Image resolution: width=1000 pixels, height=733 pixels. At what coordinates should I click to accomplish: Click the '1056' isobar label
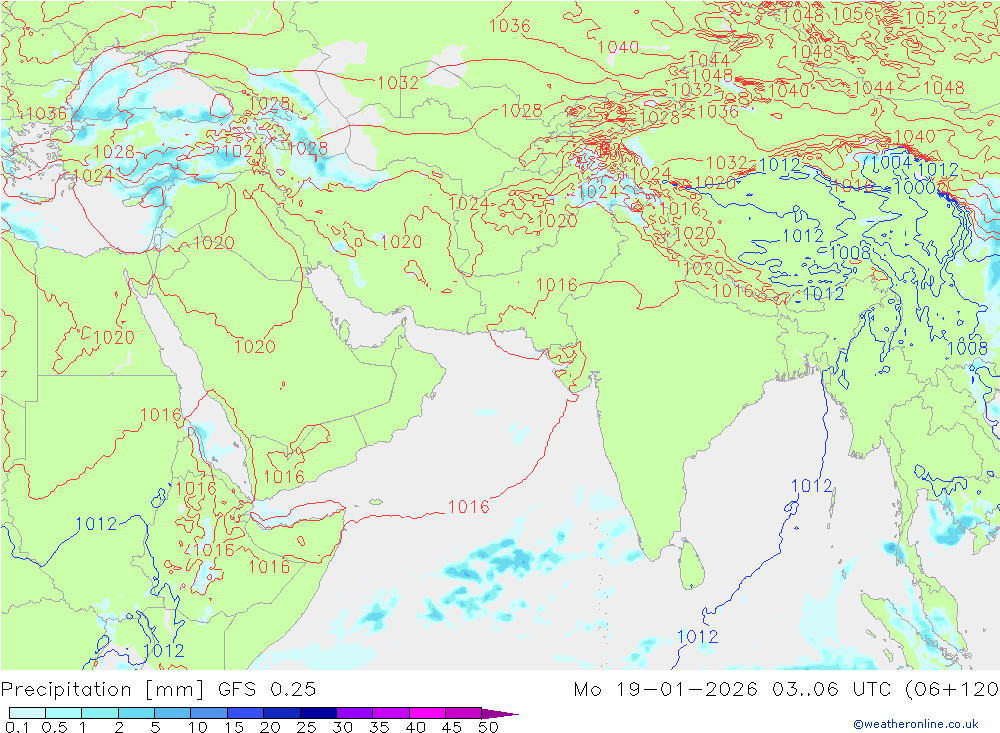(853, 14)
